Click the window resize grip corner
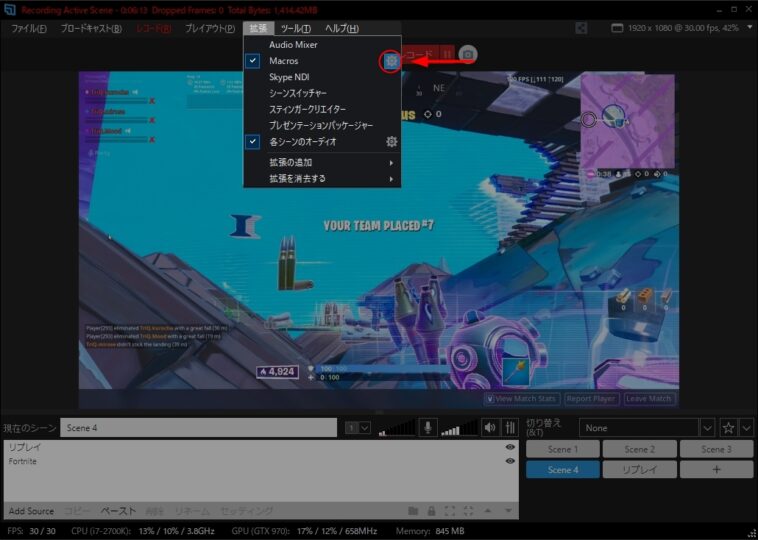 click(752, 534)
